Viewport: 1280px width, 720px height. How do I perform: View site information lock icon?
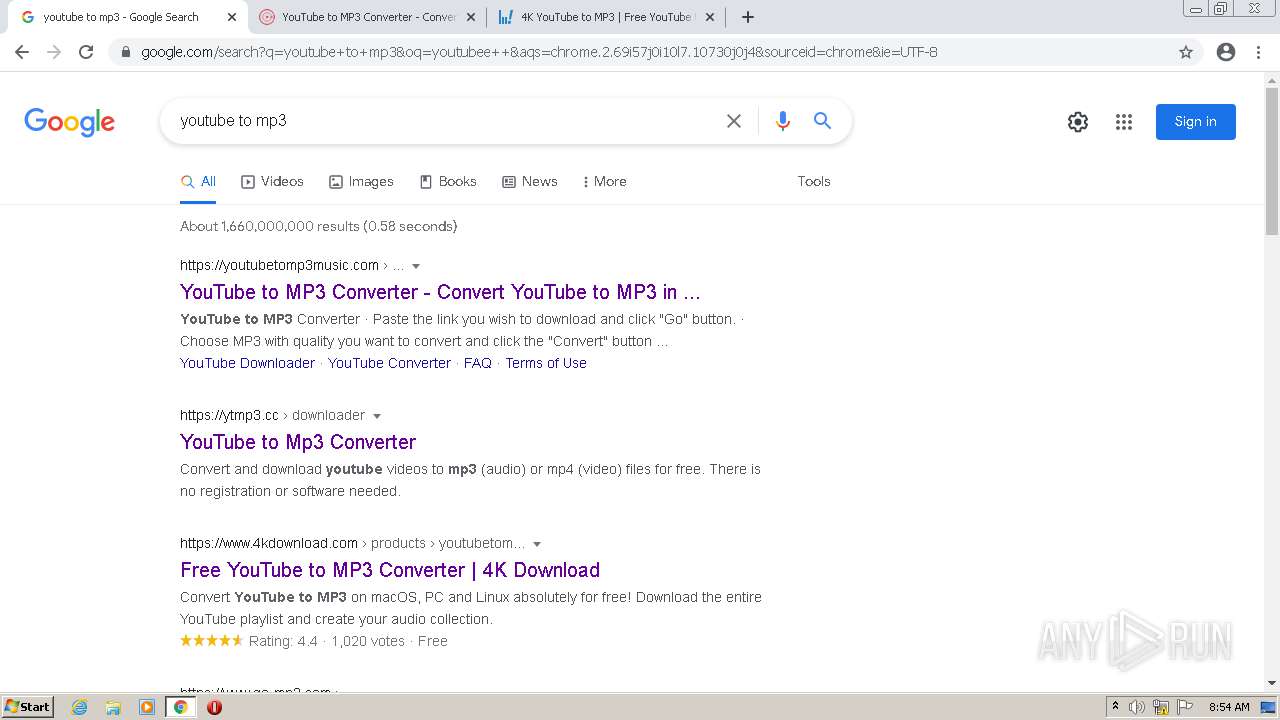click(x=126, y=52)
